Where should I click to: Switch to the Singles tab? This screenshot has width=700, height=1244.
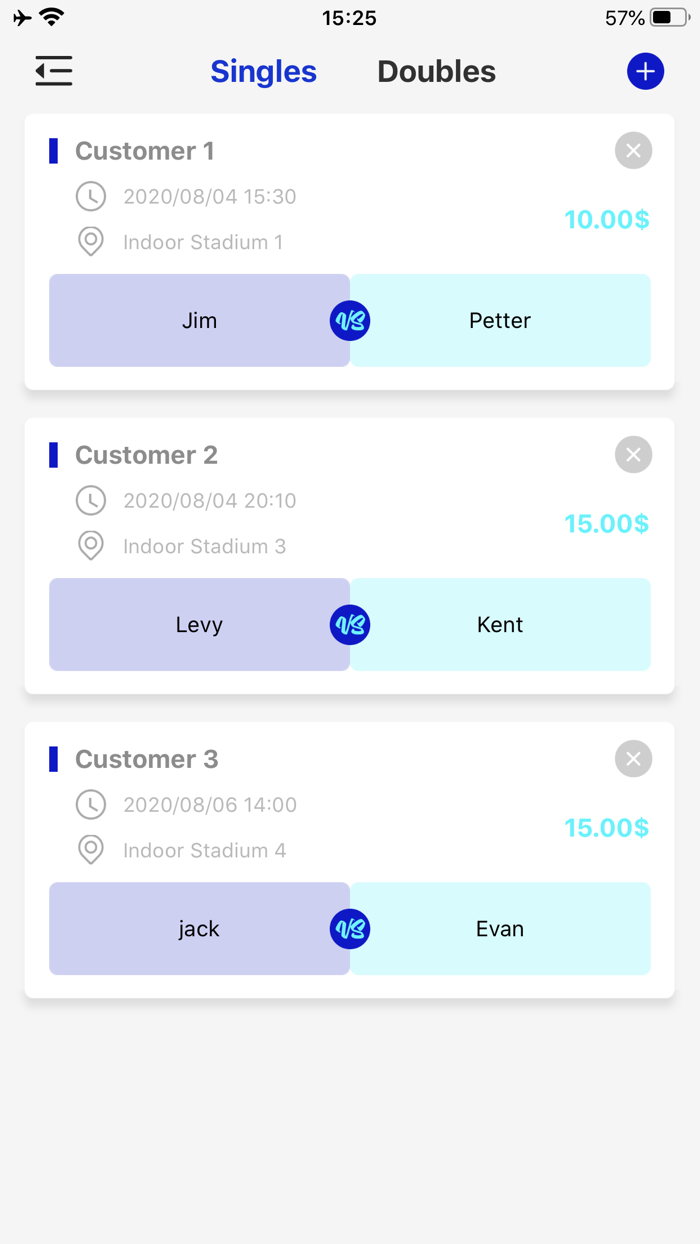click(263, 72)
